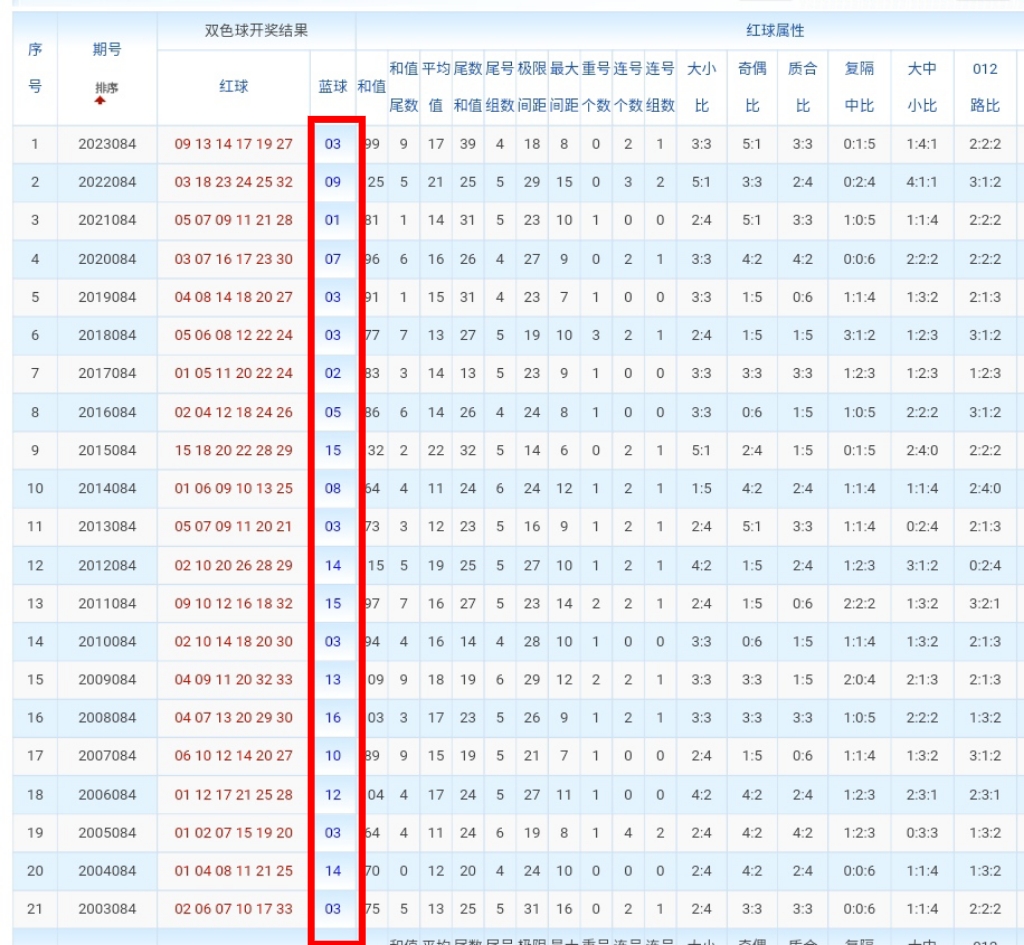This screenshot has width=1024, height=945.
Task: Click the 序号 column header
Action: (x=35, y=67)
